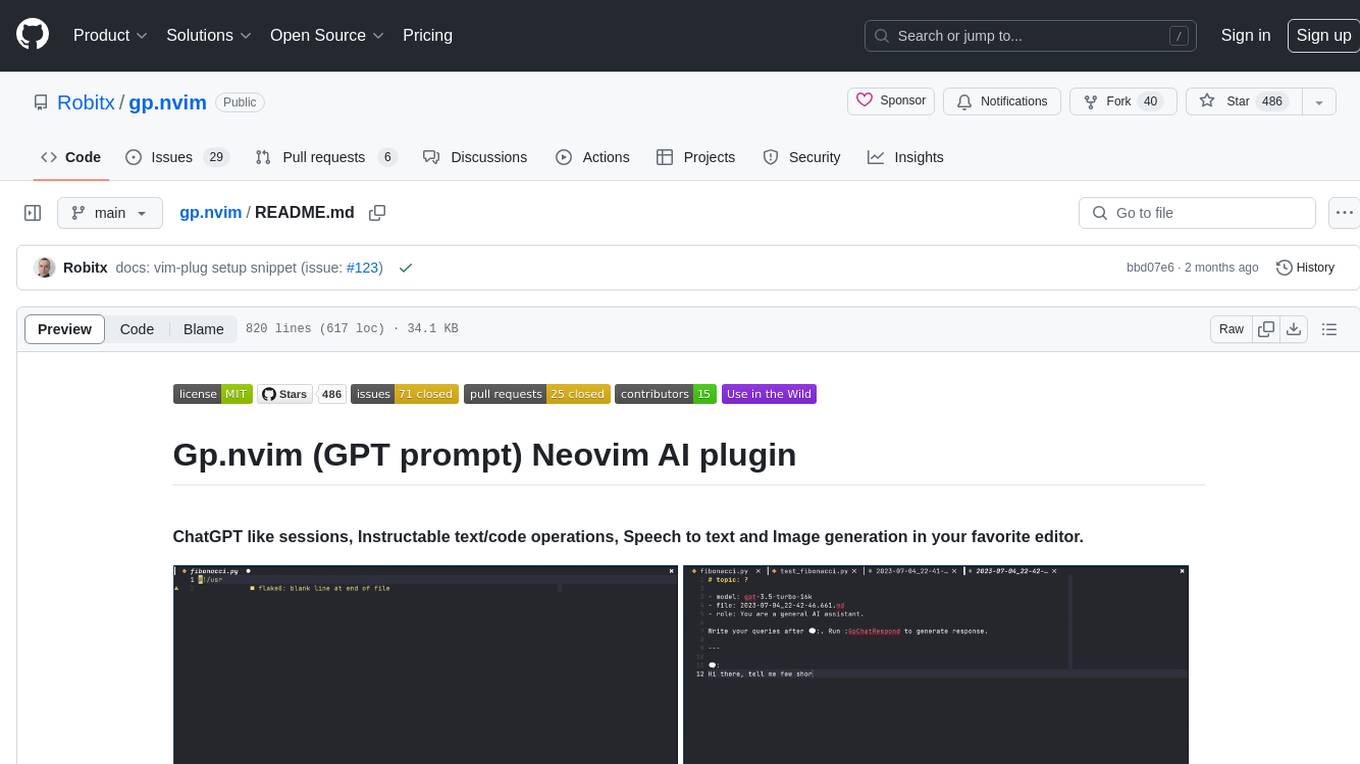Copy raw file contents
Screen dimensions: 1360x764
[1266, 329]
